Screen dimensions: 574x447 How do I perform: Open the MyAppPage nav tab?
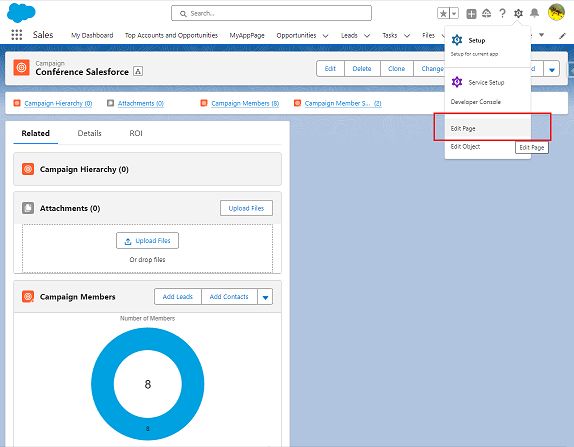coord(247,35)
